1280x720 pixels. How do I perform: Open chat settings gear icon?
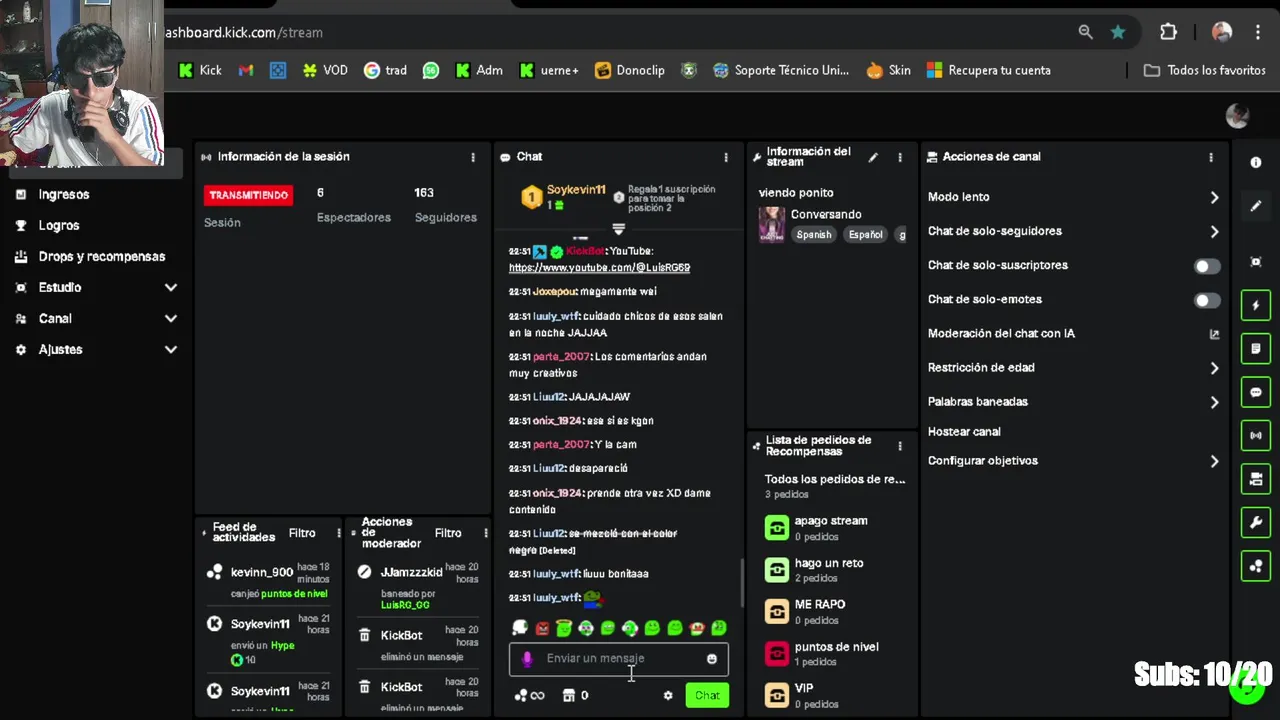668,696
